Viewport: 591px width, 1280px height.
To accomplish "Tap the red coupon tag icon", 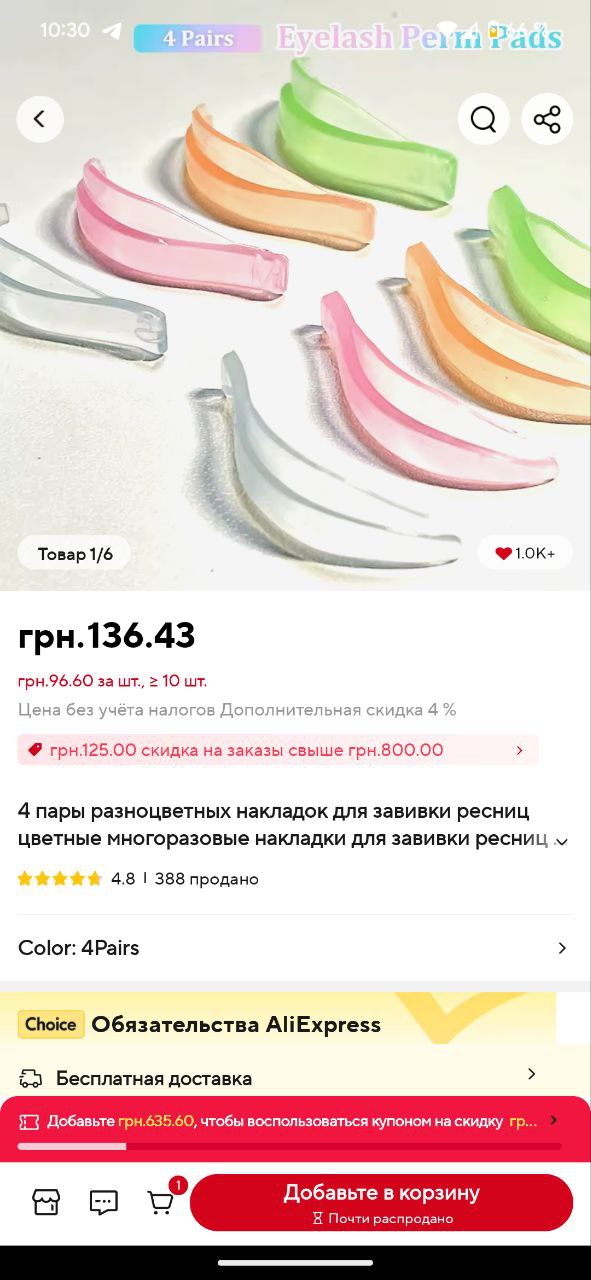I will 35,750.
